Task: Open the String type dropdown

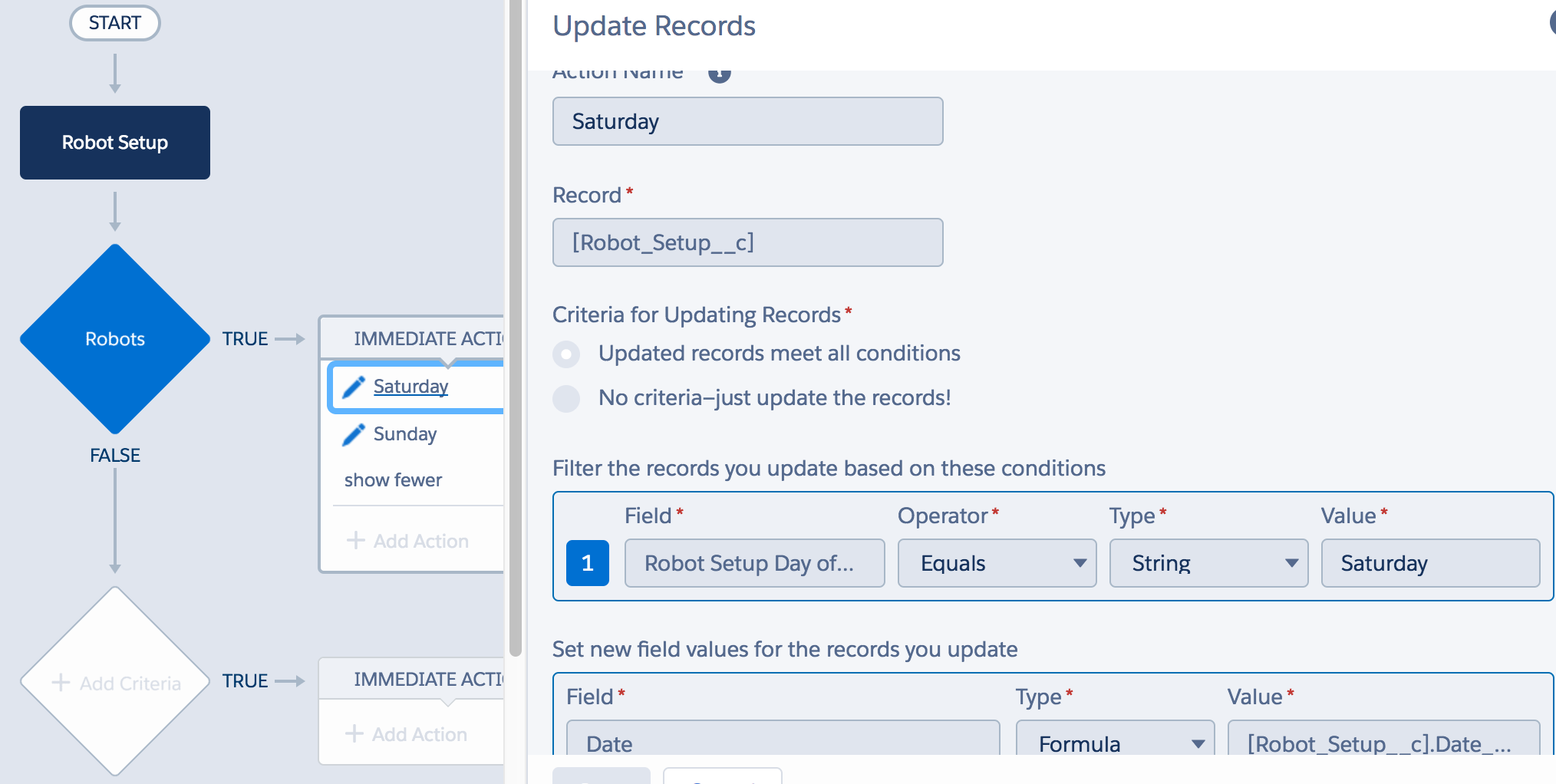Action: click(1208, 563)
